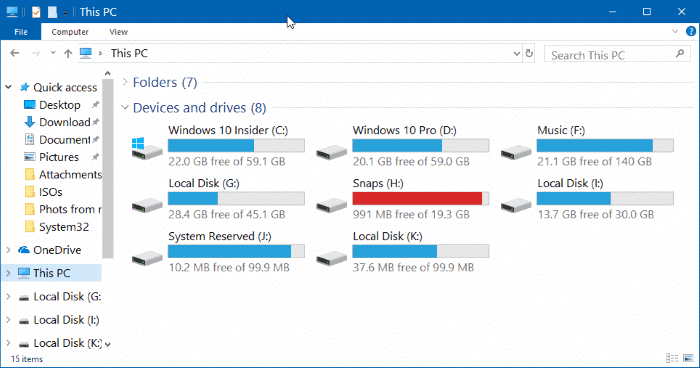Image resolution: width=700 pixels, height=368 pixels.
Task: Click the Local Disk (K:) drive icon in Devices
Action: click(x=331, y=258)
